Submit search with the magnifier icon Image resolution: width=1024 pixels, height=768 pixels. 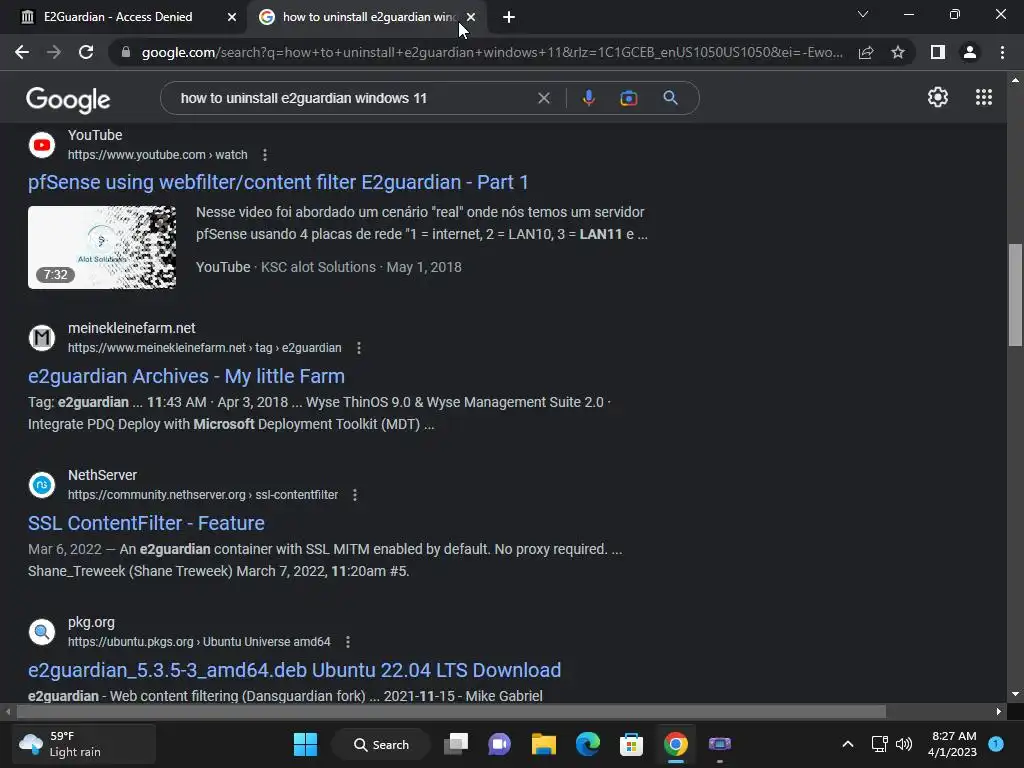[x=670, y=98]
